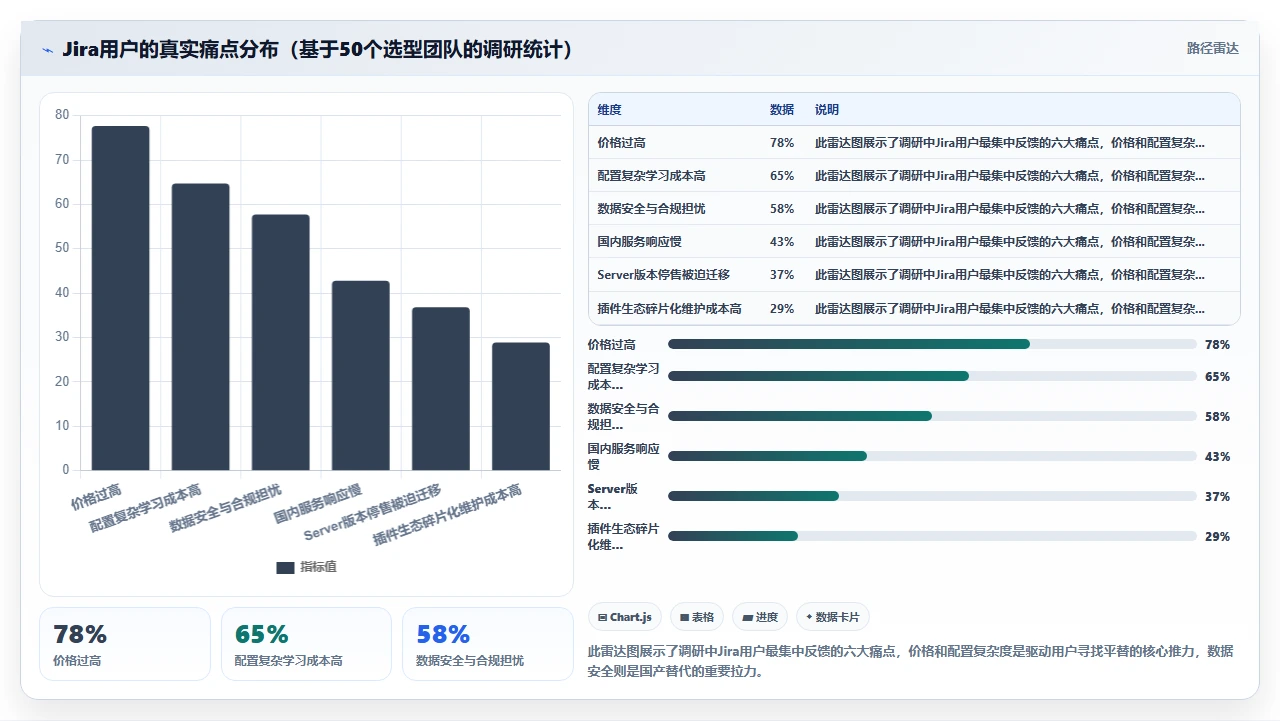Click the 43% value in the table
Screen dimensions: 1280x721
click(782, 242)
